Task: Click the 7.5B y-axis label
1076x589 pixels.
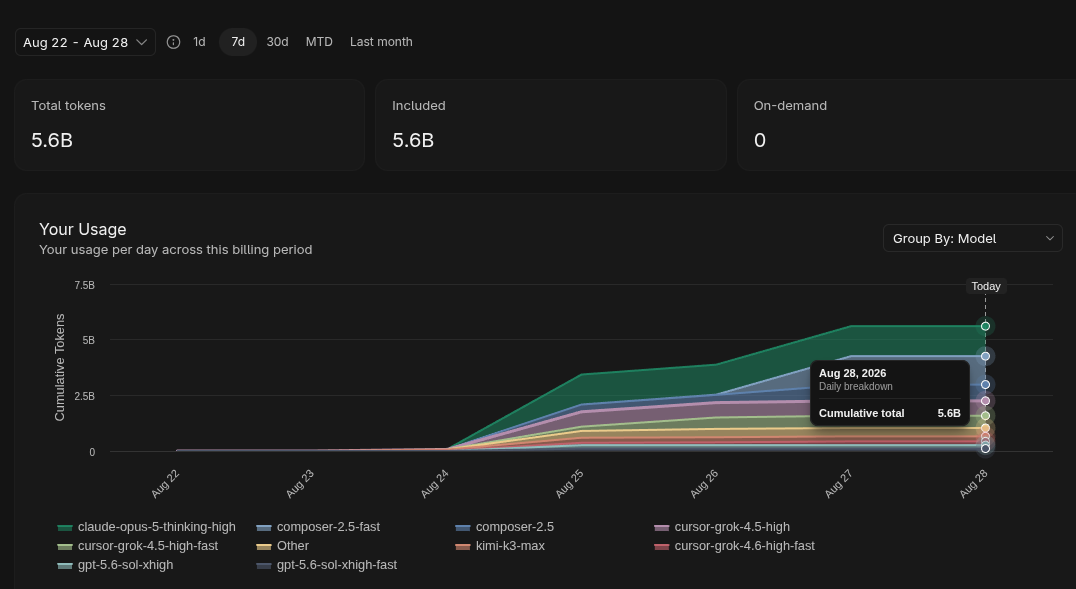Action: coord(84,285)
